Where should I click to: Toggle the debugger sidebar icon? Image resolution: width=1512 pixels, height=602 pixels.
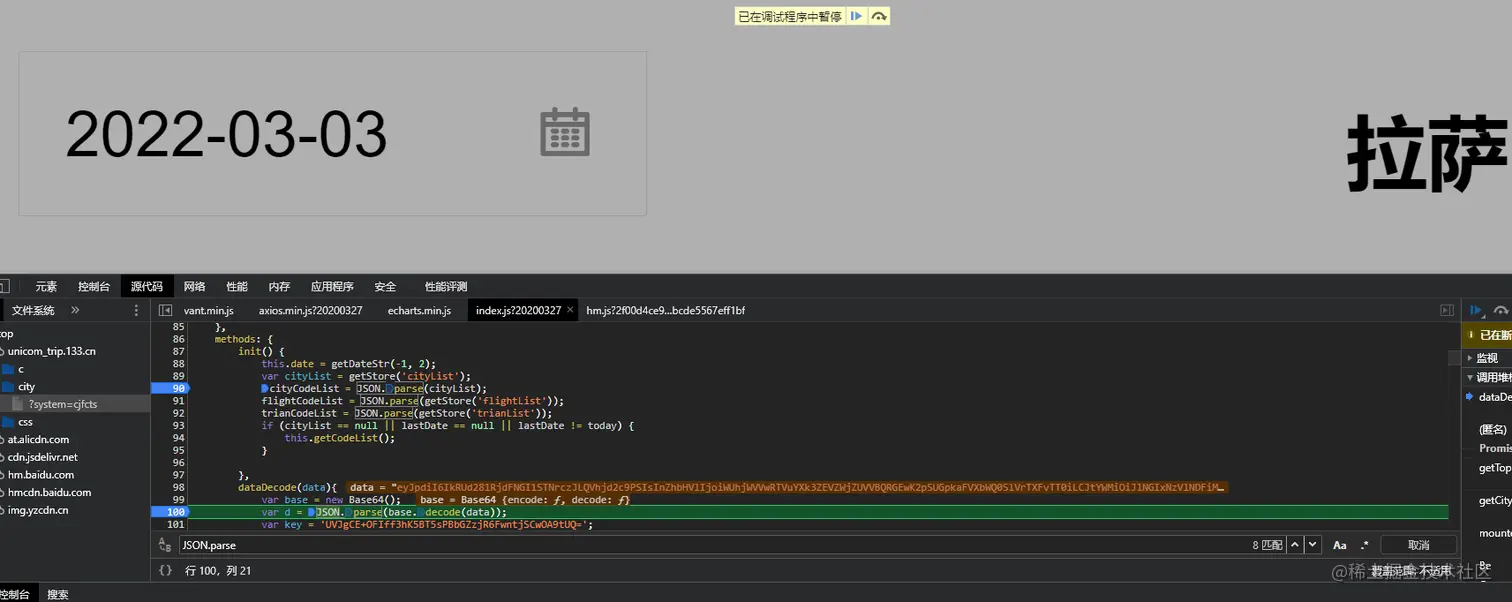tap(1446, 311)
